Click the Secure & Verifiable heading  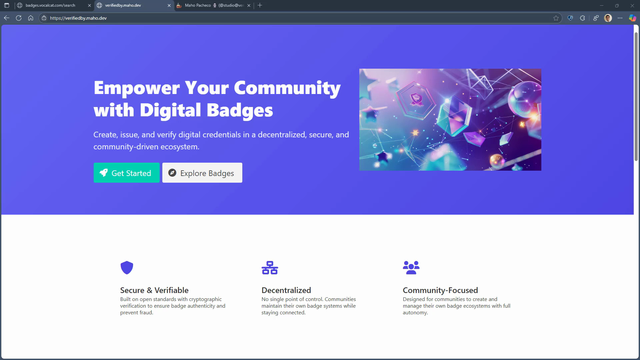(x=154, y=290)
